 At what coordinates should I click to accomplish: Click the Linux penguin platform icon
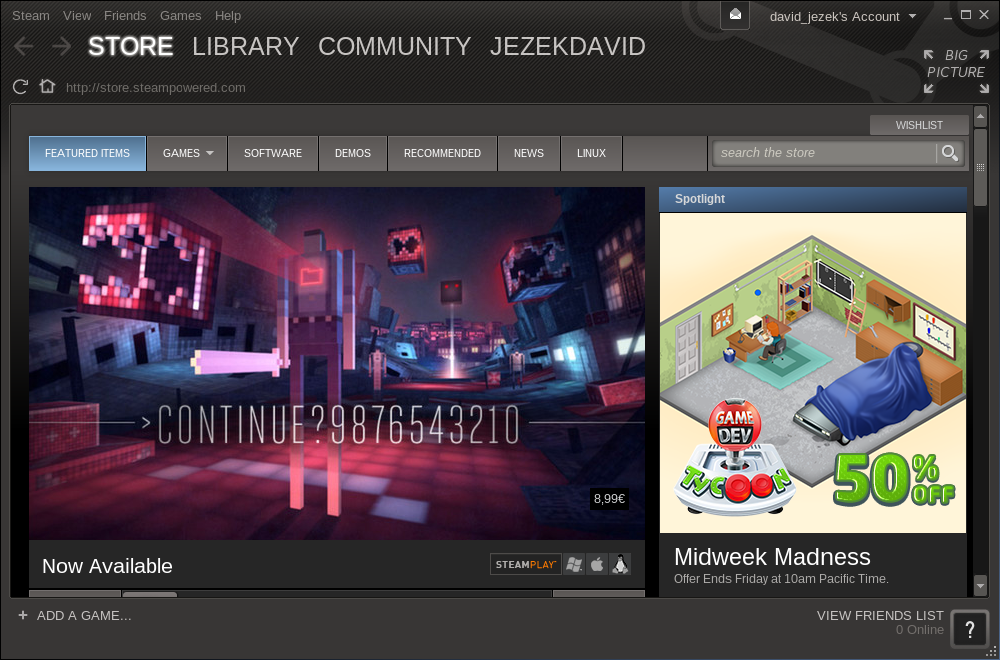coord(619,564)
